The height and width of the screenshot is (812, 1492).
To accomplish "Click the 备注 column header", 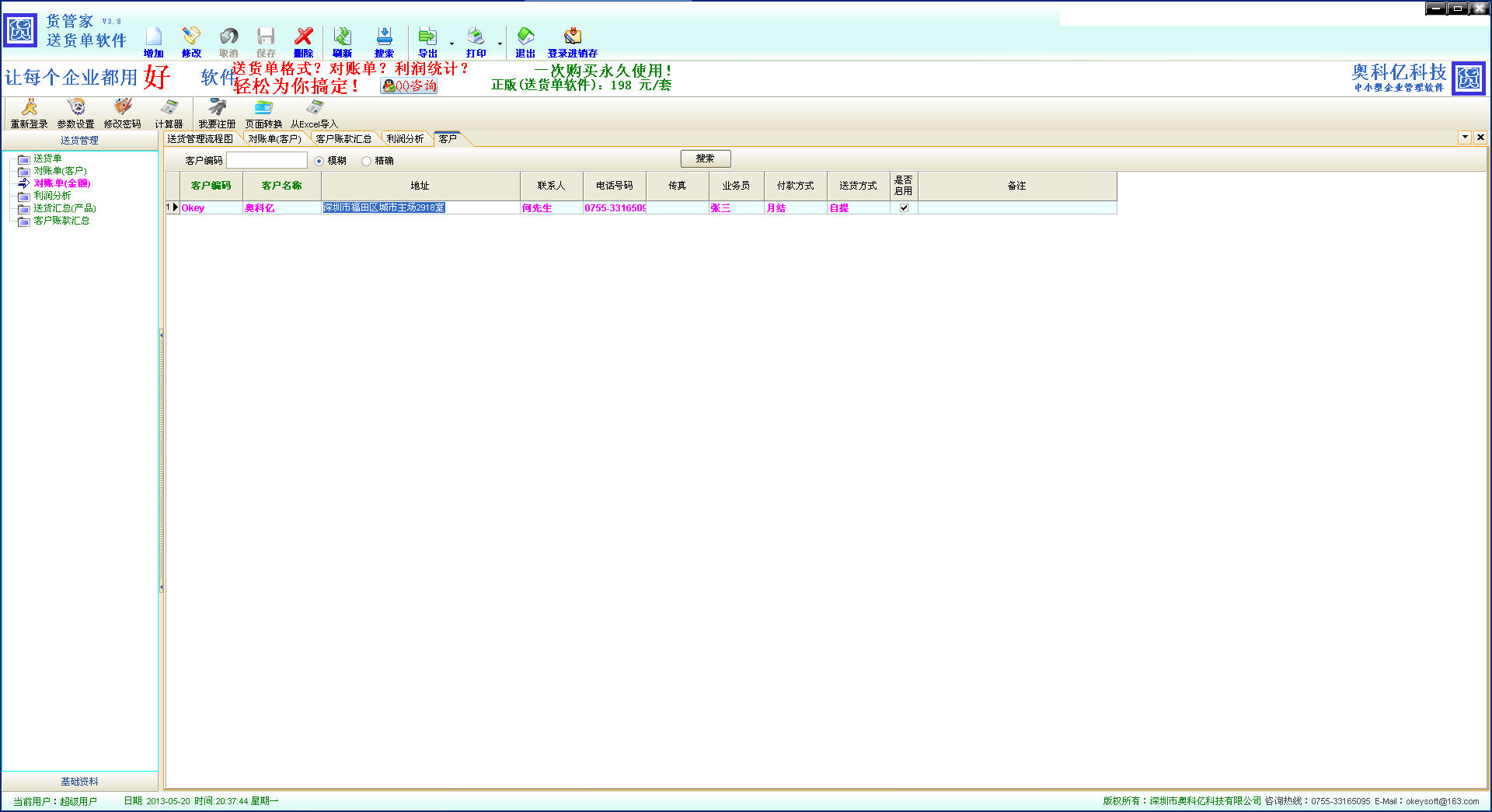I will pos(1017,186).
